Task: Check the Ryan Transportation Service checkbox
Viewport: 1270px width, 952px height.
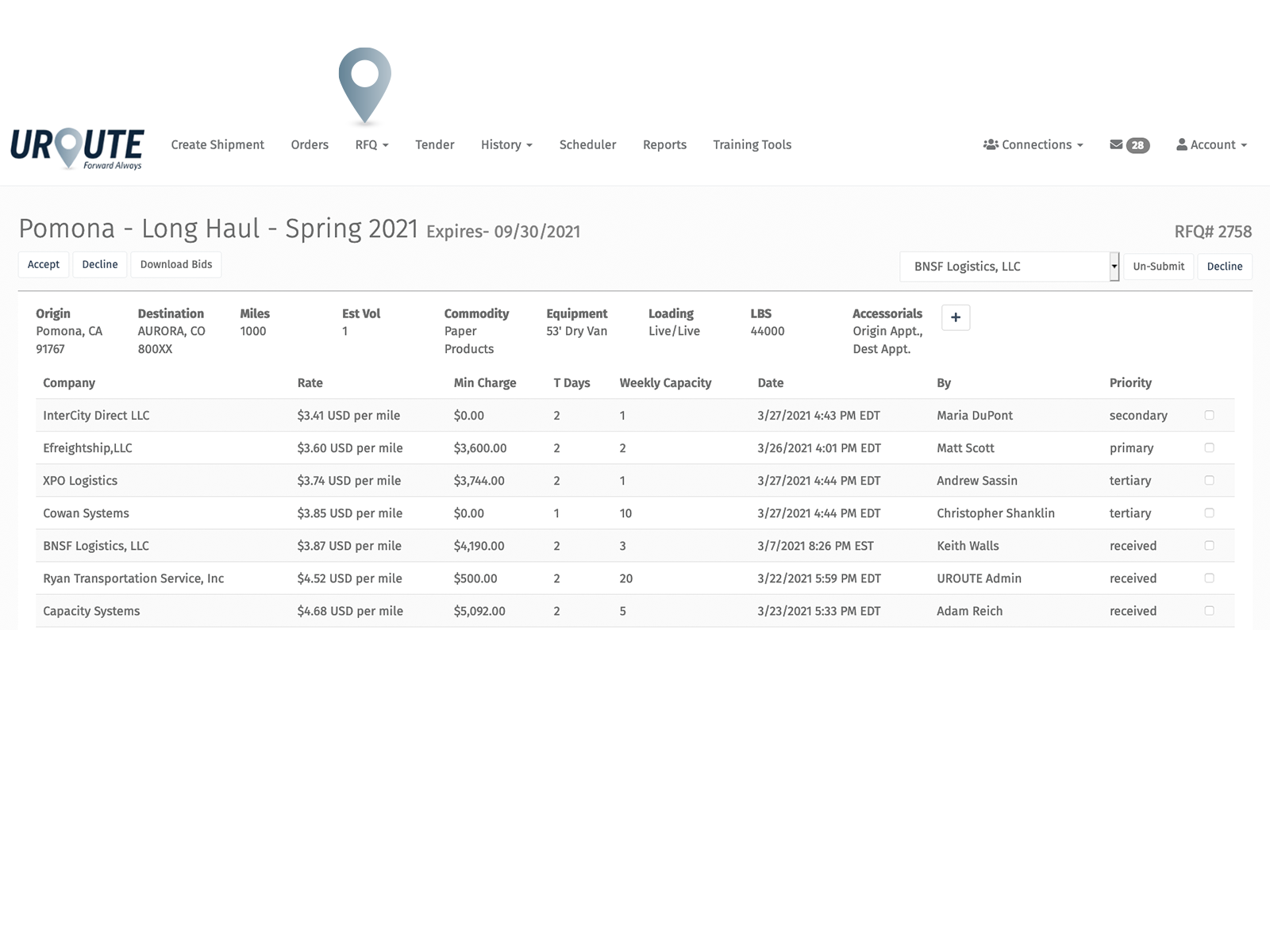Action: (x=1209, y=578)
